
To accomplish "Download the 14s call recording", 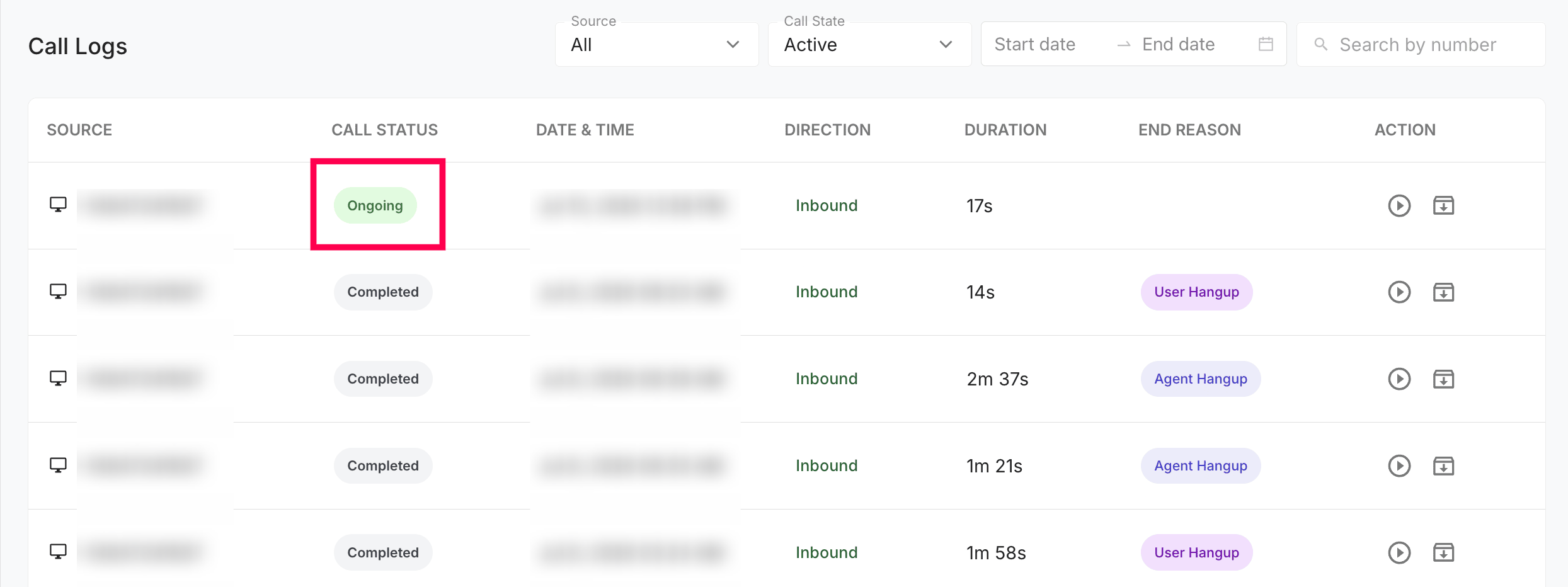I will 1443,292.
